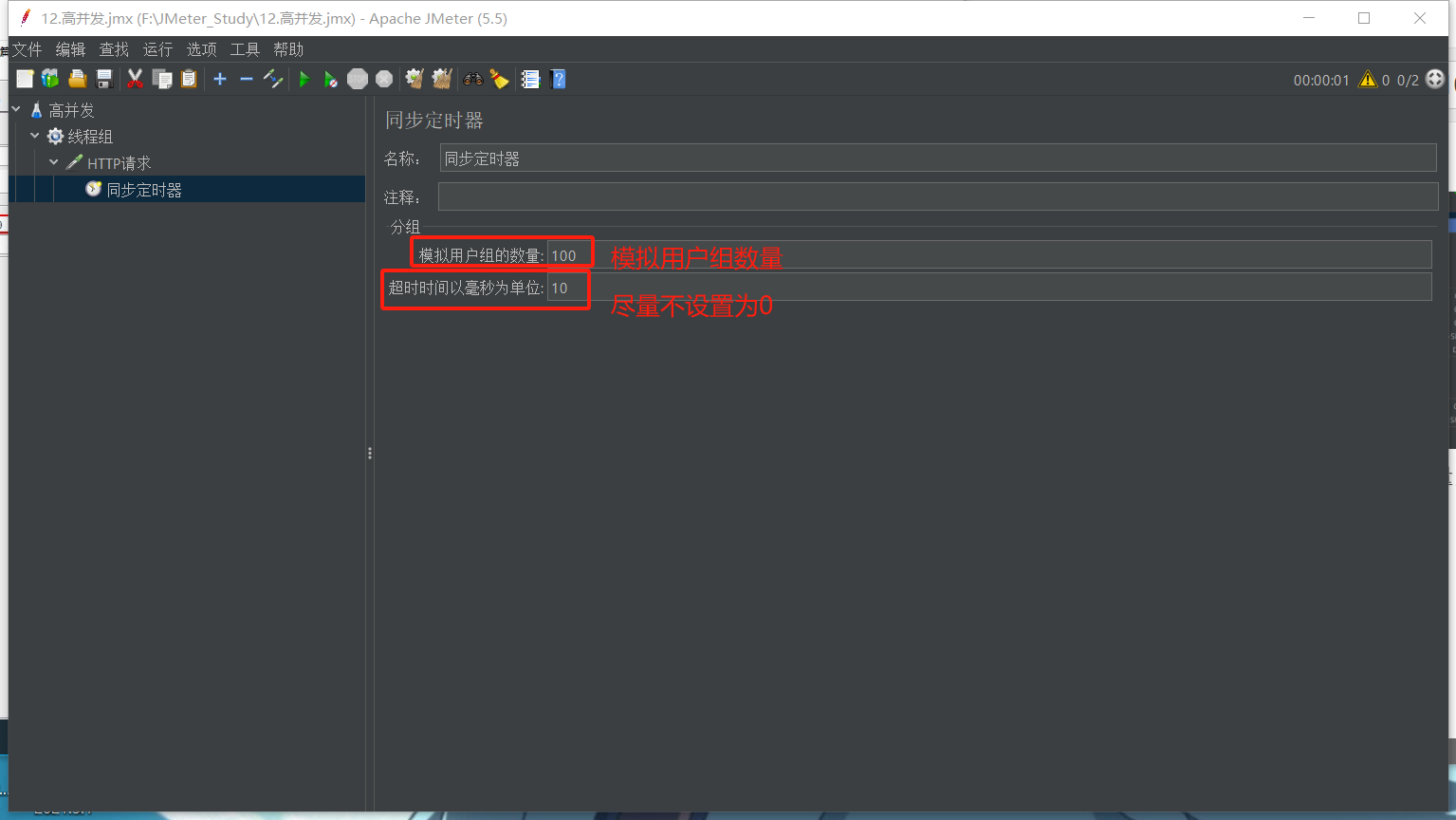Image resolution: width=1456 pixels, height=820 pixels.
Task: Collapse the HTTP请求 sampler node
Action: click(54, 163)
